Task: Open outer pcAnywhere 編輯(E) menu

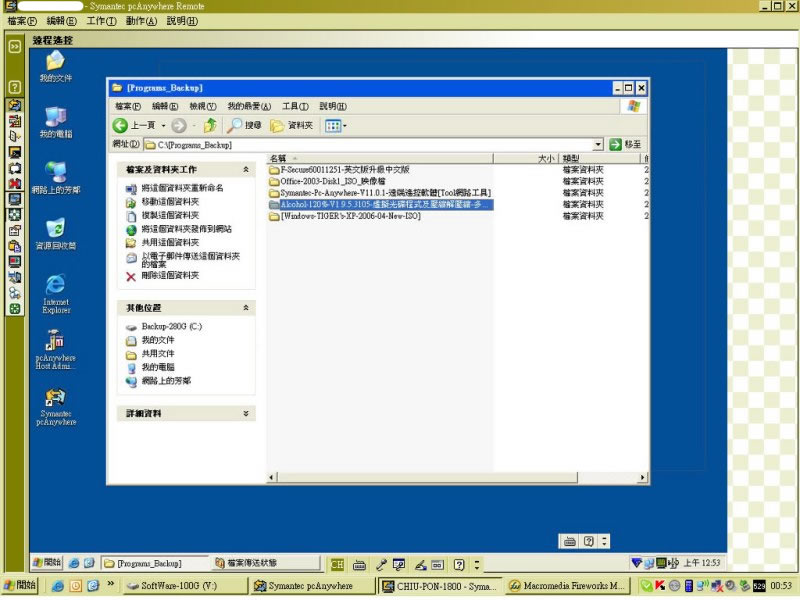Action: coord(61,21)
